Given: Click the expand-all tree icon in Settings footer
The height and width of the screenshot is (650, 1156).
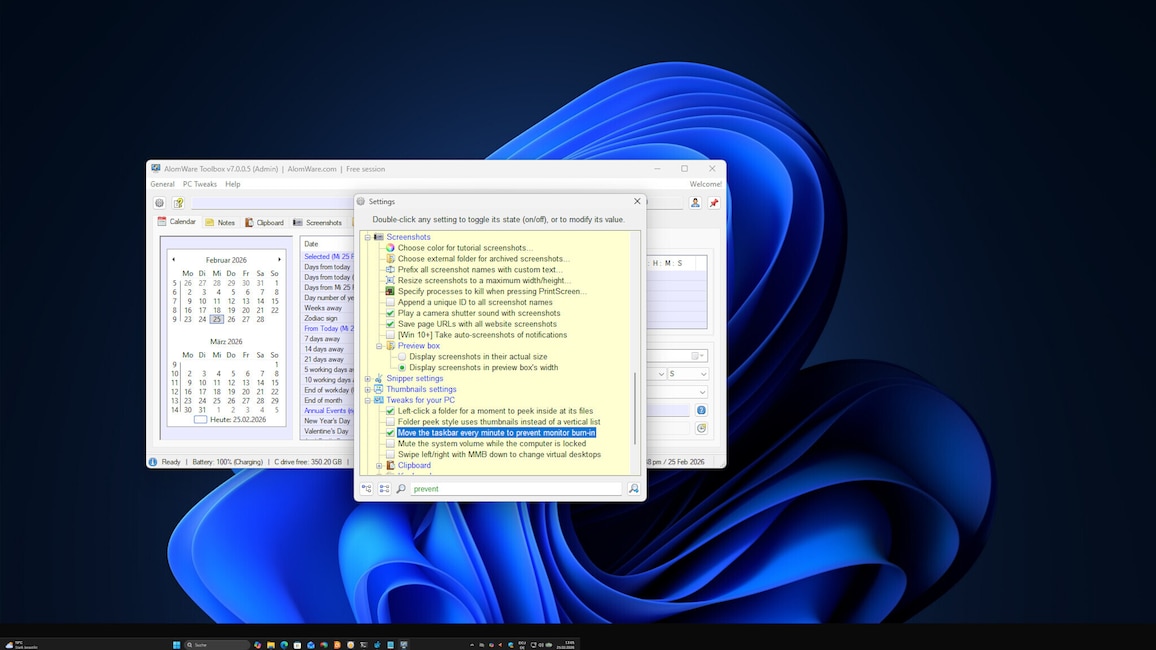Looking at the screenshot, I should (366, 489).
